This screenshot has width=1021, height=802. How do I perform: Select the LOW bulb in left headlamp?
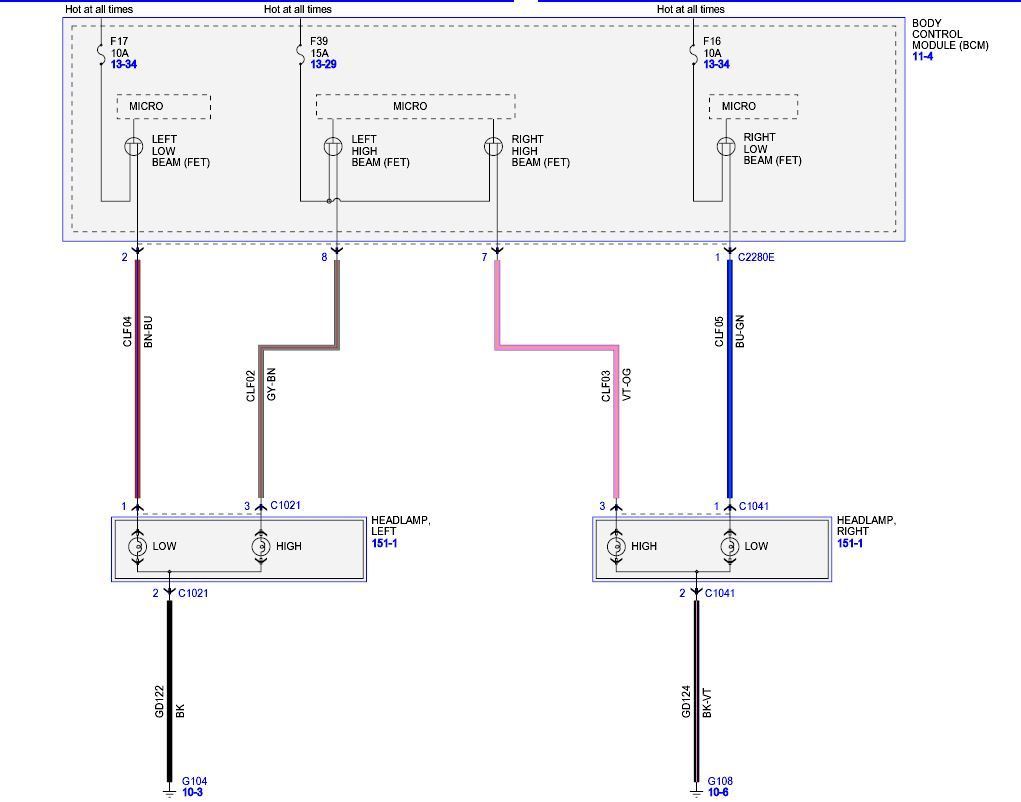136,546
